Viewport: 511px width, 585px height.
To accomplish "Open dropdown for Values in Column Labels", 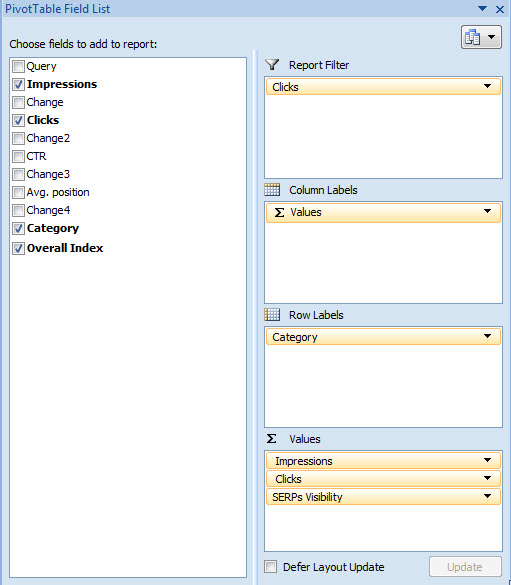I will coord(487,211).
